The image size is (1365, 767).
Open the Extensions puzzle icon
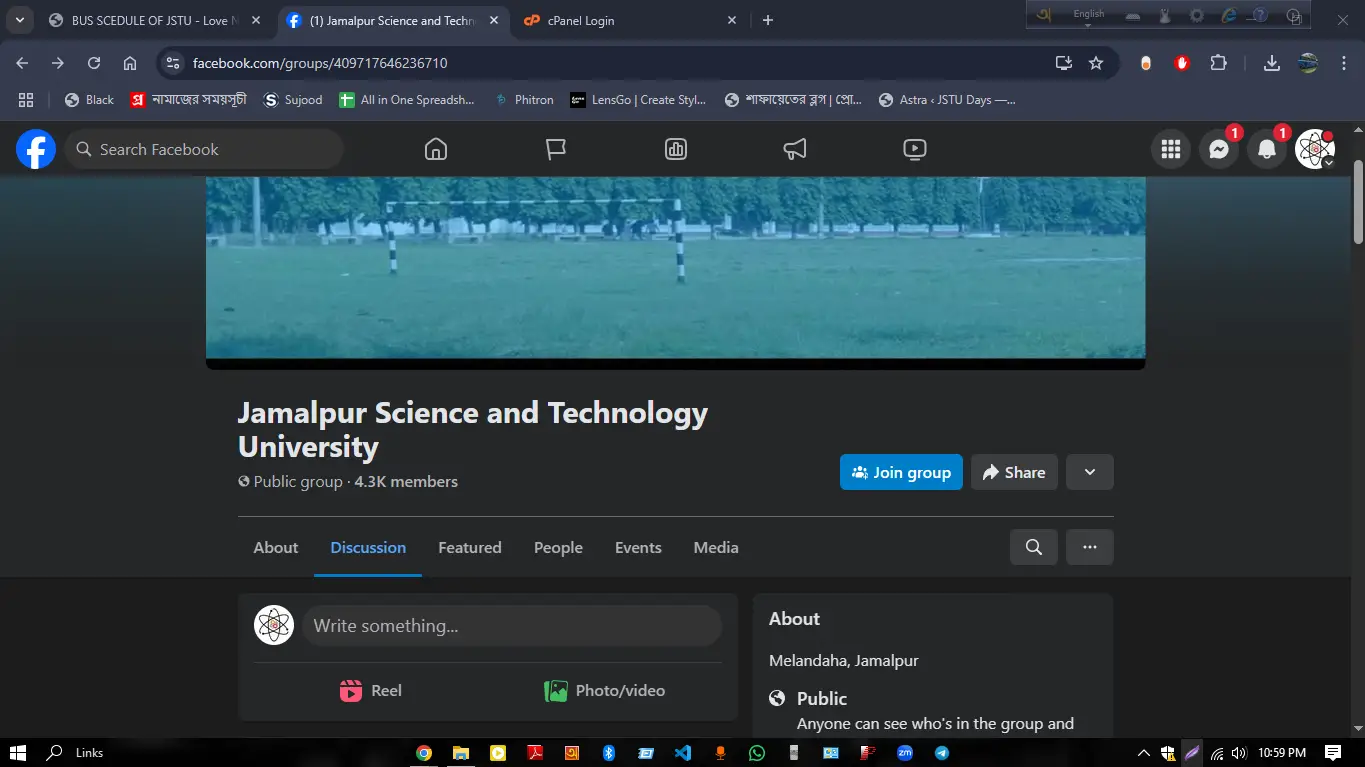click(1218, 63)
